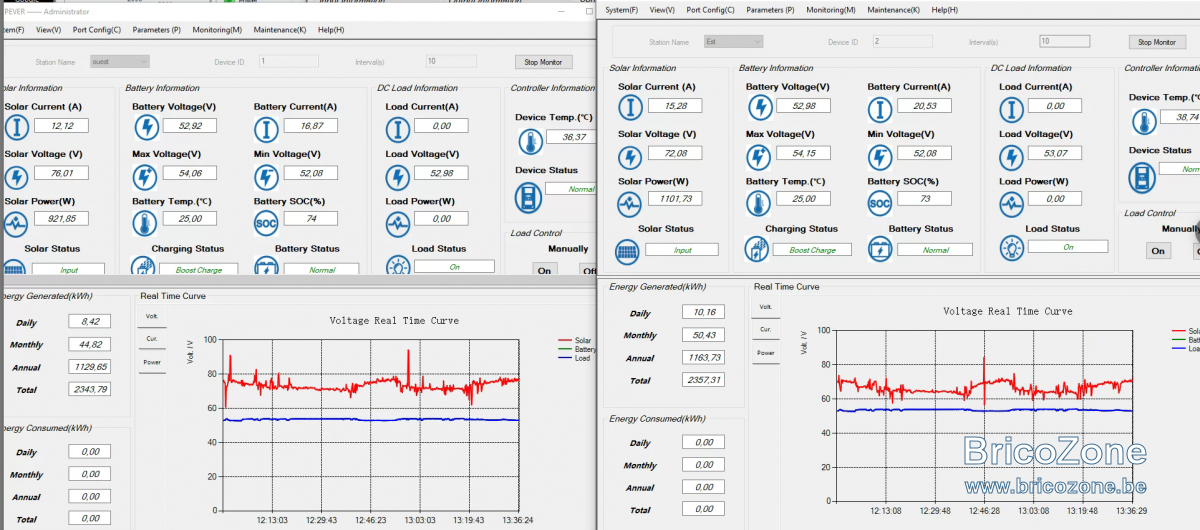Open the Station Name dropdown showing 'ouest'
1200x530 pixels.
119,62
